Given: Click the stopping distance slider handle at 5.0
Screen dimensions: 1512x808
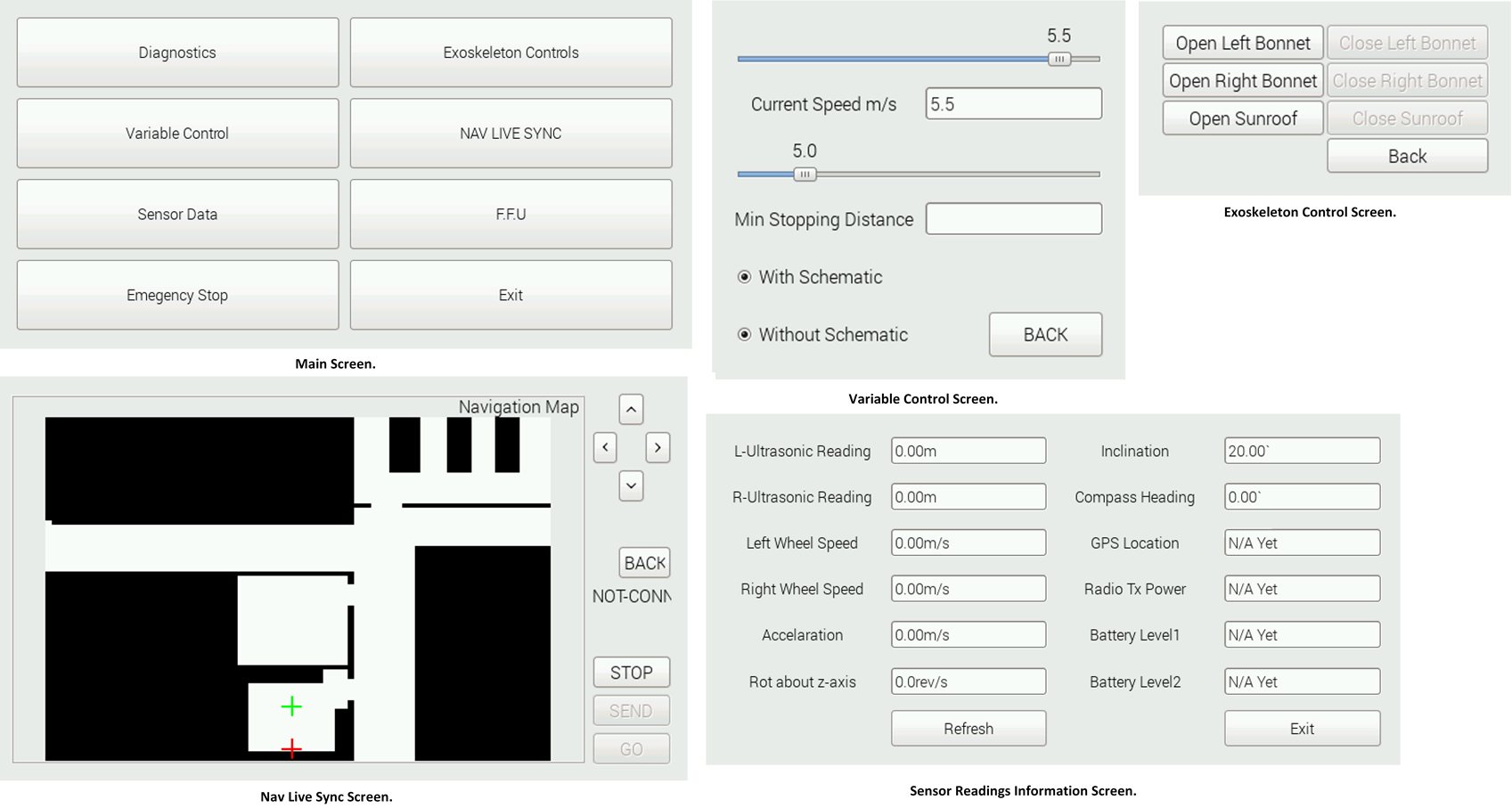Looking at the screenshot, I should [x=805, y=175].
